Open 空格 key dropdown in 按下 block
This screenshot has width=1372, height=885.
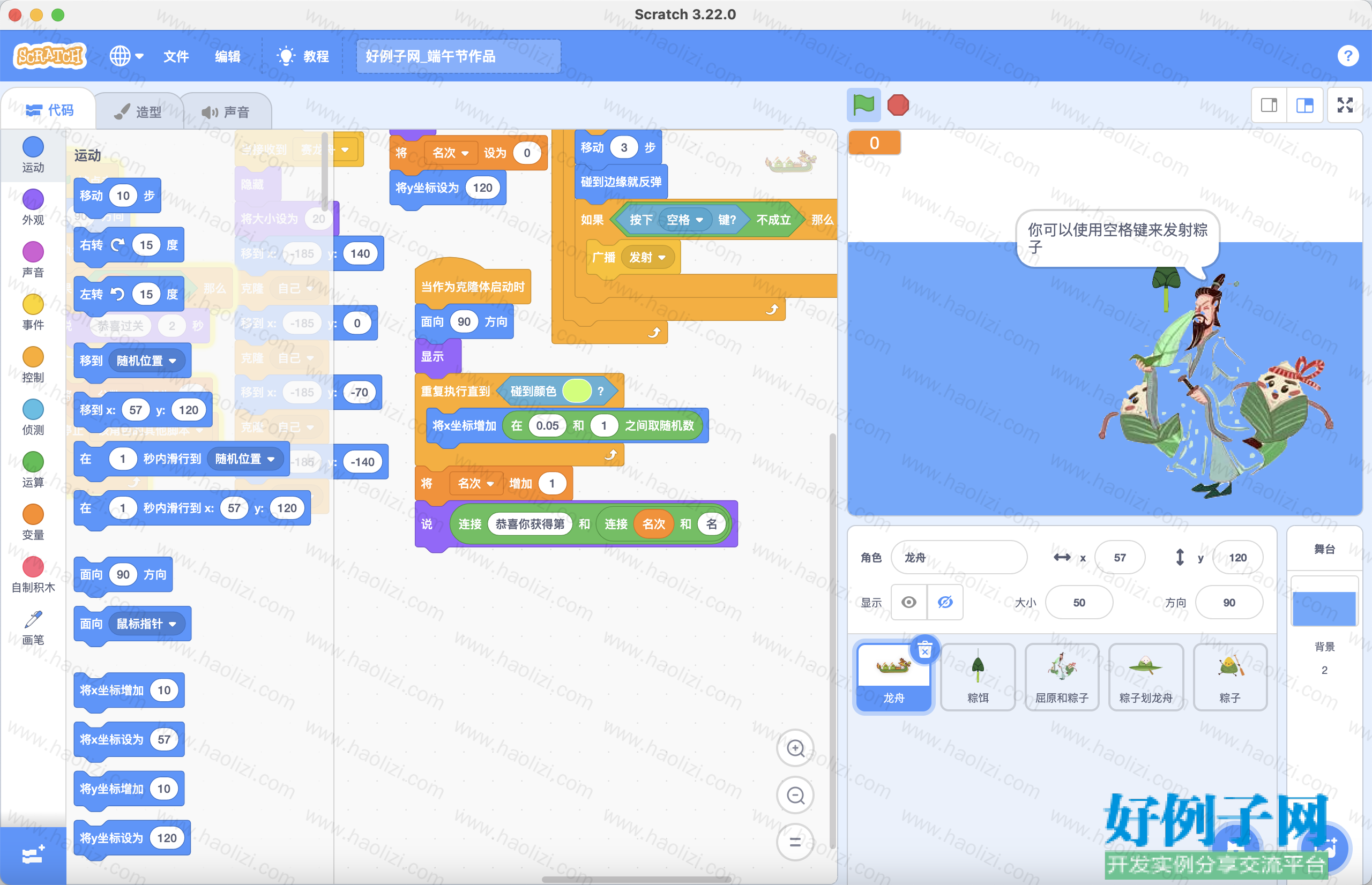pos(684,220)
